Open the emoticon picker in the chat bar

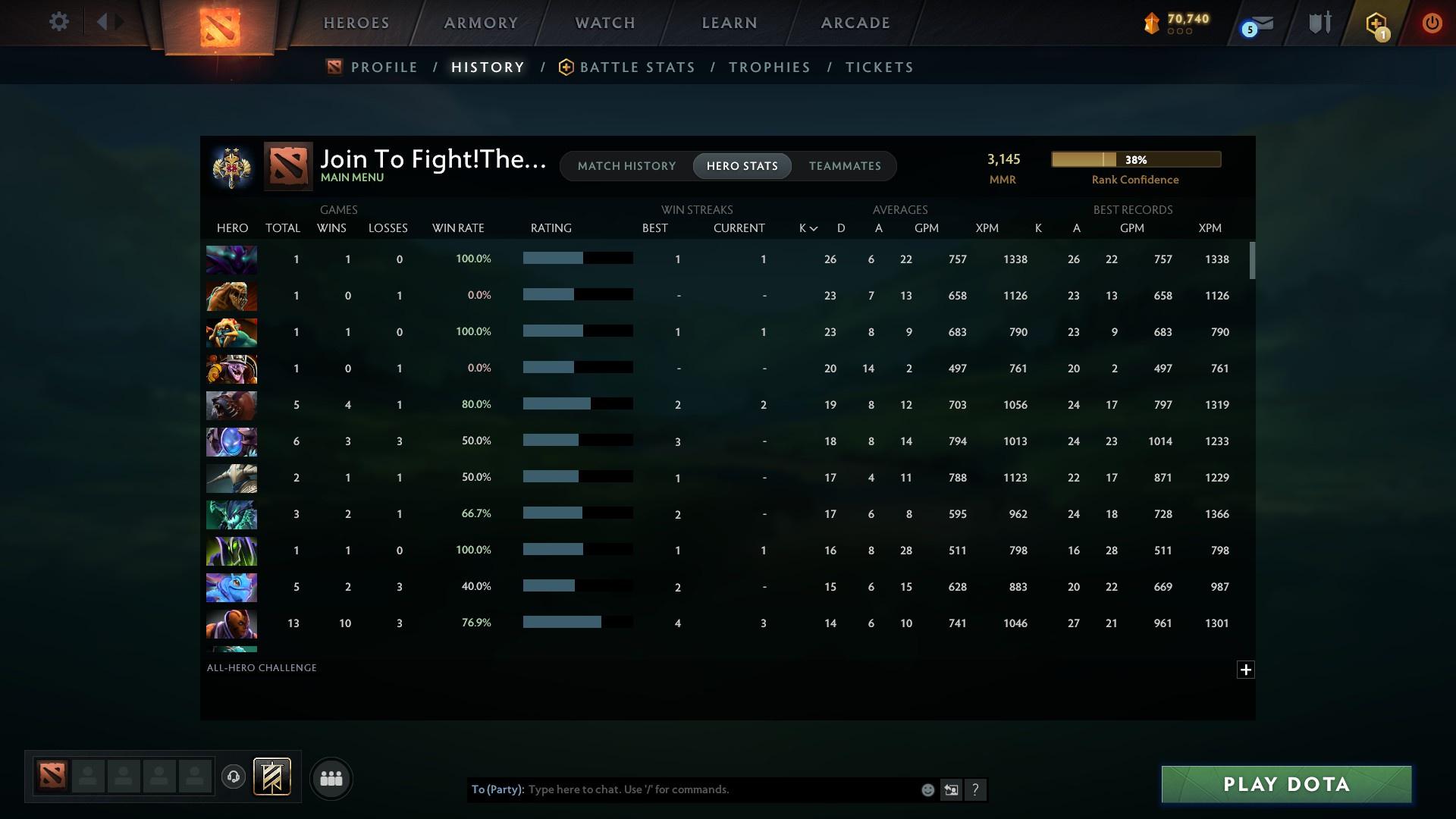point(927,789)
